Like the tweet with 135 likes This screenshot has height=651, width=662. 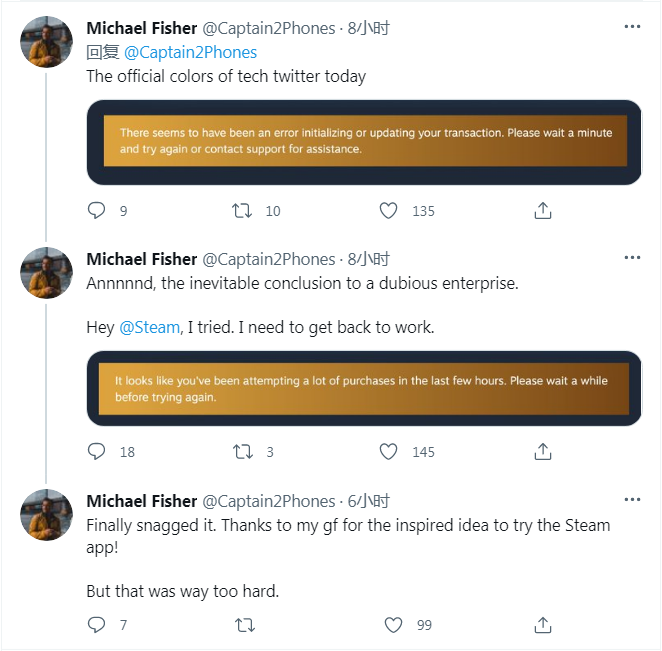point(389,211)
